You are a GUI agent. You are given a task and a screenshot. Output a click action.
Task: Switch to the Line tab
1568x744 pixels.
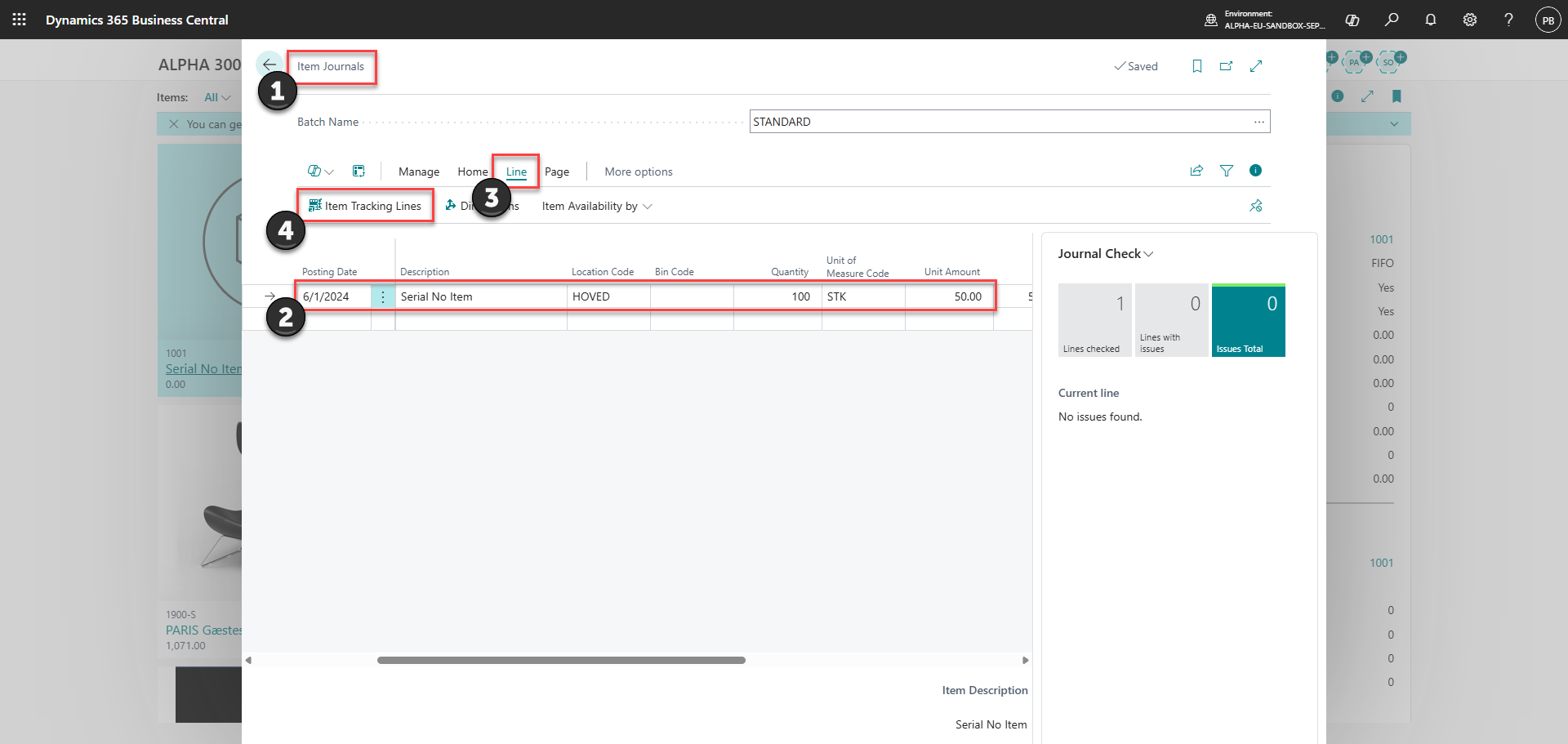click(516, 172)
